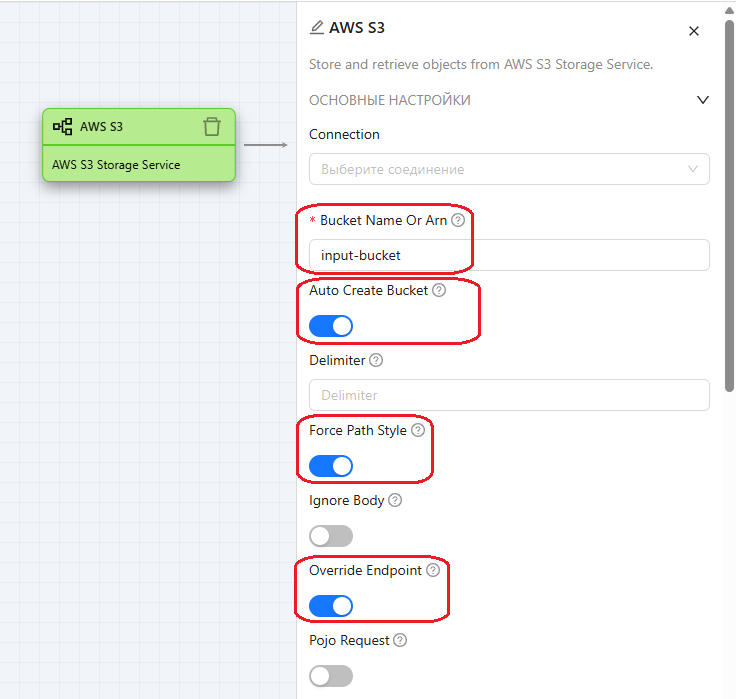This screenshot has width=736, height=699.
Task: Enable the Ignore Body toggle
Action: point(331,536)
